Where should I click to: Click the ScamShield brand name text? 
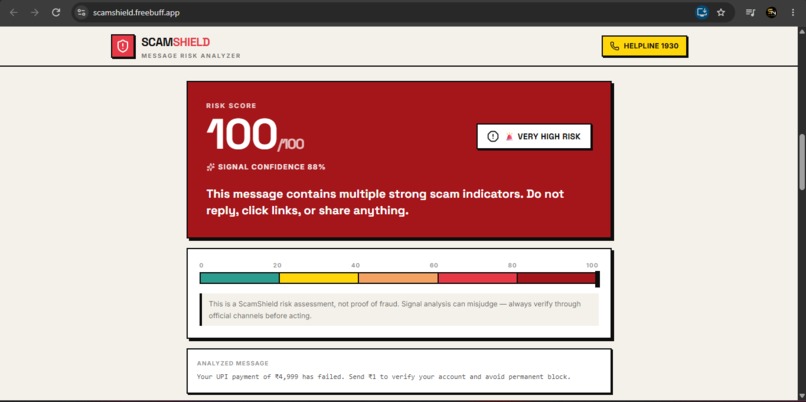point(175,43)
